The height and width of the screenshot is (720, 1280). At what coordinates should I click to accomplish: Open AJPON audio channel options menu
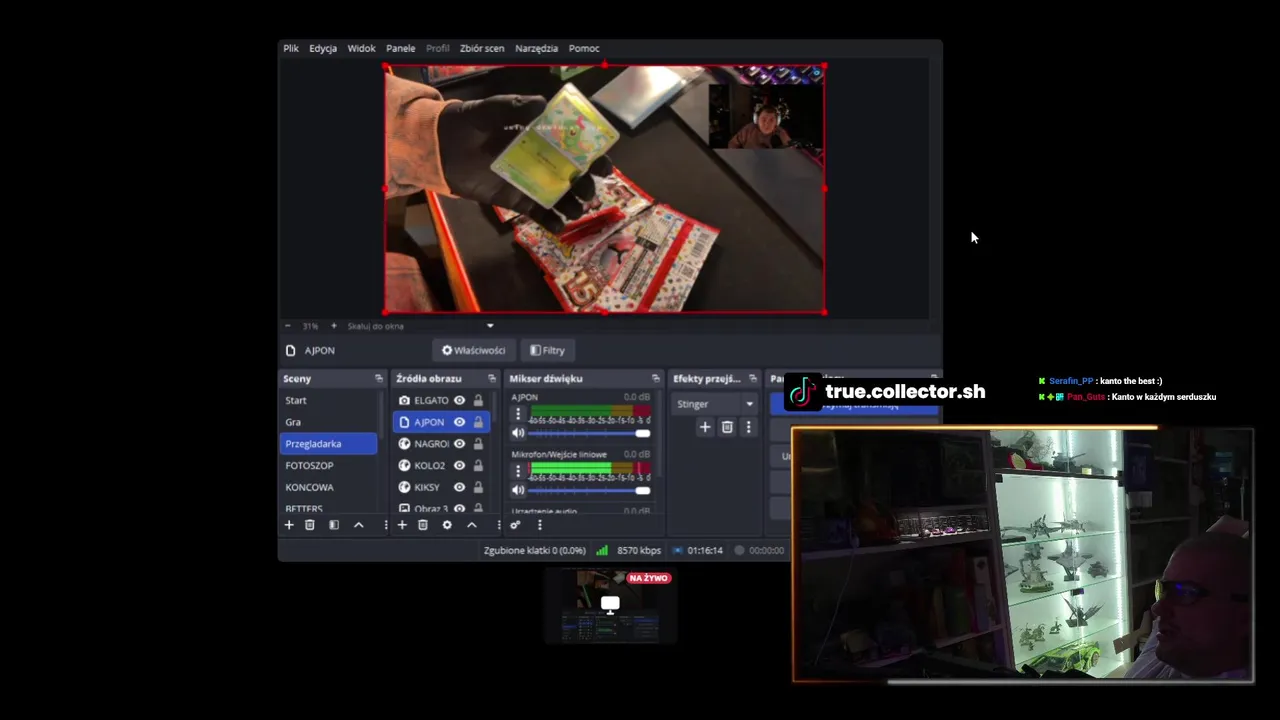pos(518,413)
